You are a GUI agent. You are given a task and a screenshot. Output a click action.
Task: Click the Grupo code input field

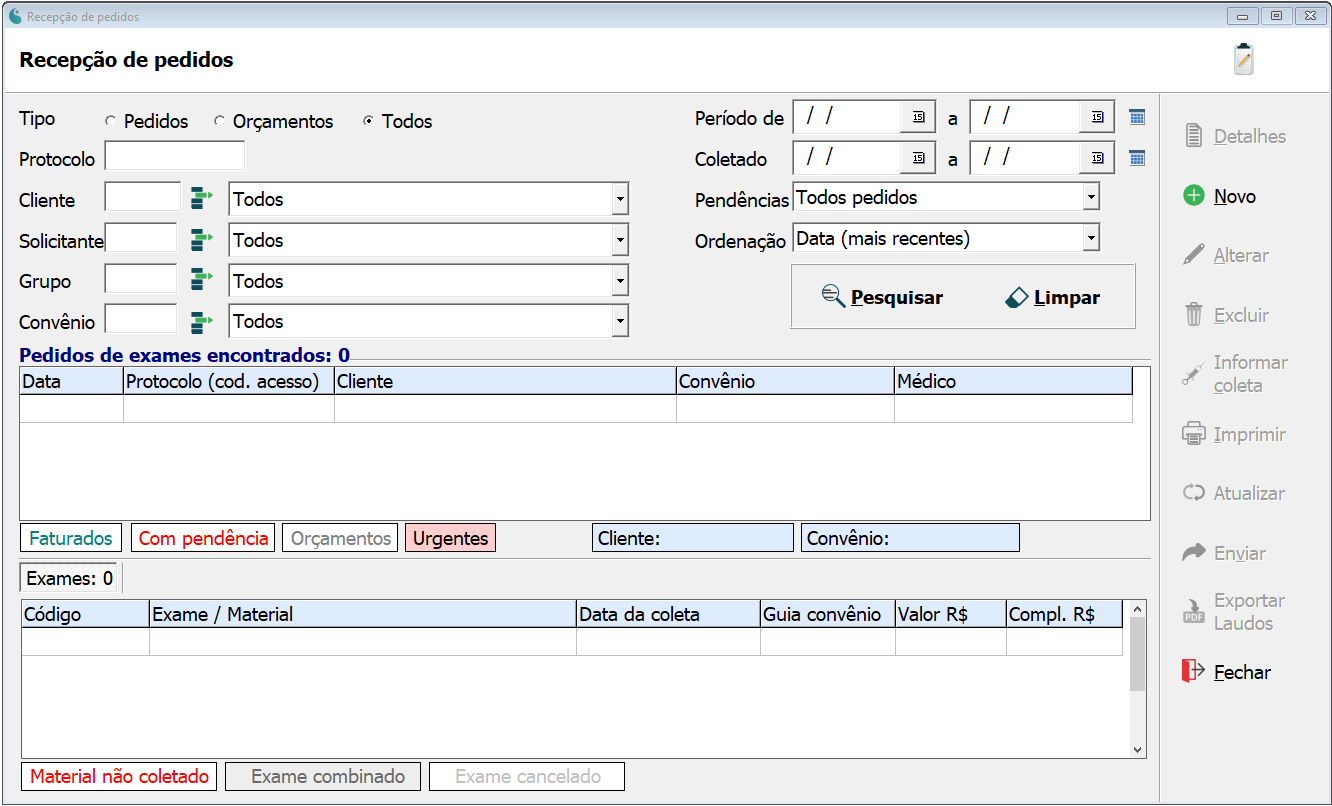click(141, 280)
